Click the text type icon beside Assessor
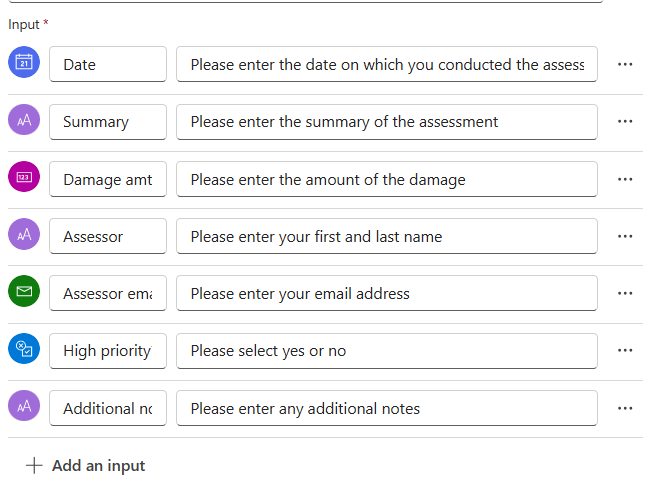 pyautogui.click(x=24, y=236)
